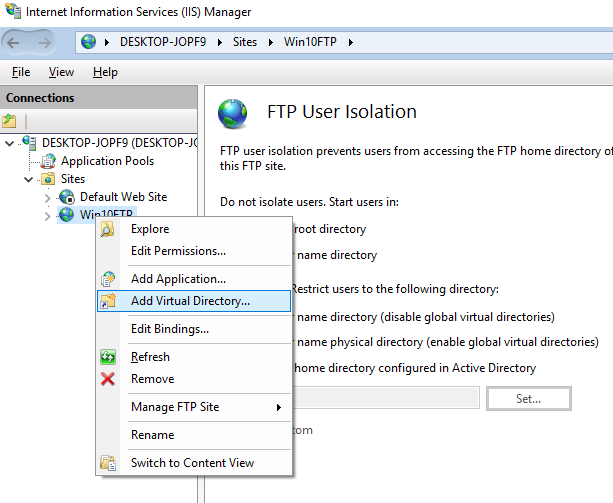This screenshot has height=503, width=613.
Task: Open the View menu
Action: (x=61, y=72)
